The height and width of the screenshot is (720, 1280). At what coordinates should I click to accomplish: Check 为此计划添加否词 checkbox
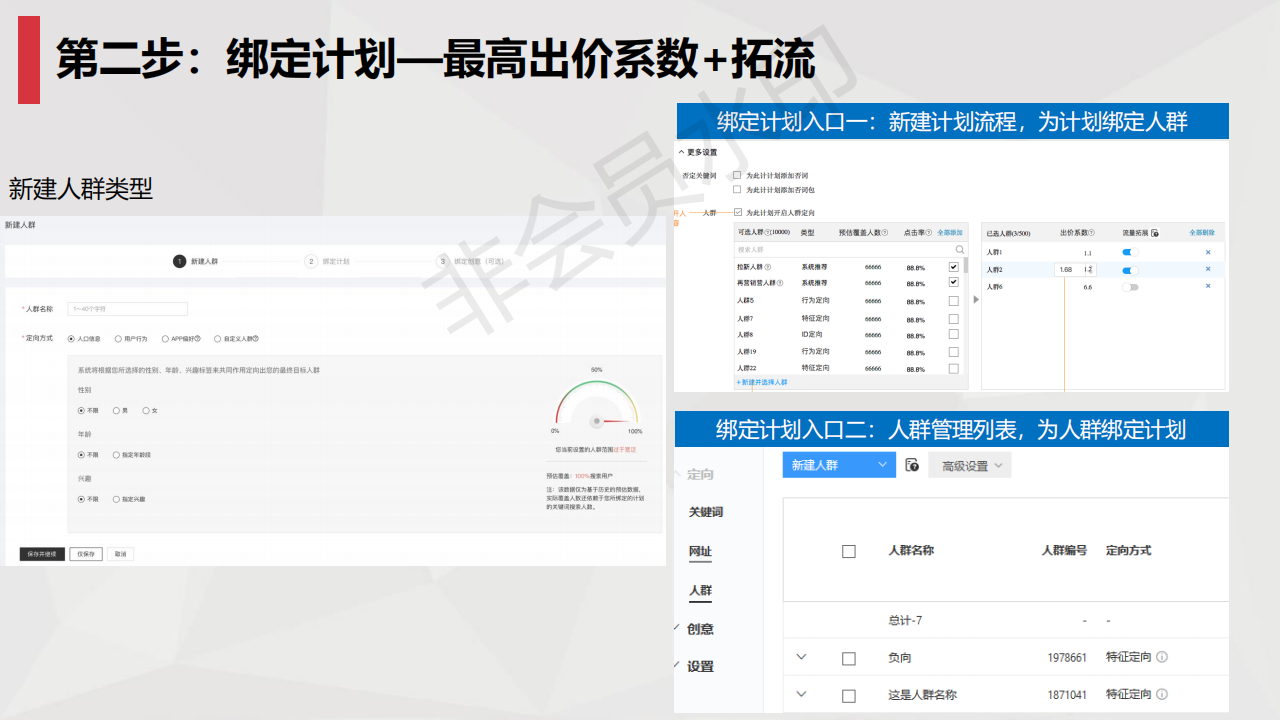pos(737,175)
